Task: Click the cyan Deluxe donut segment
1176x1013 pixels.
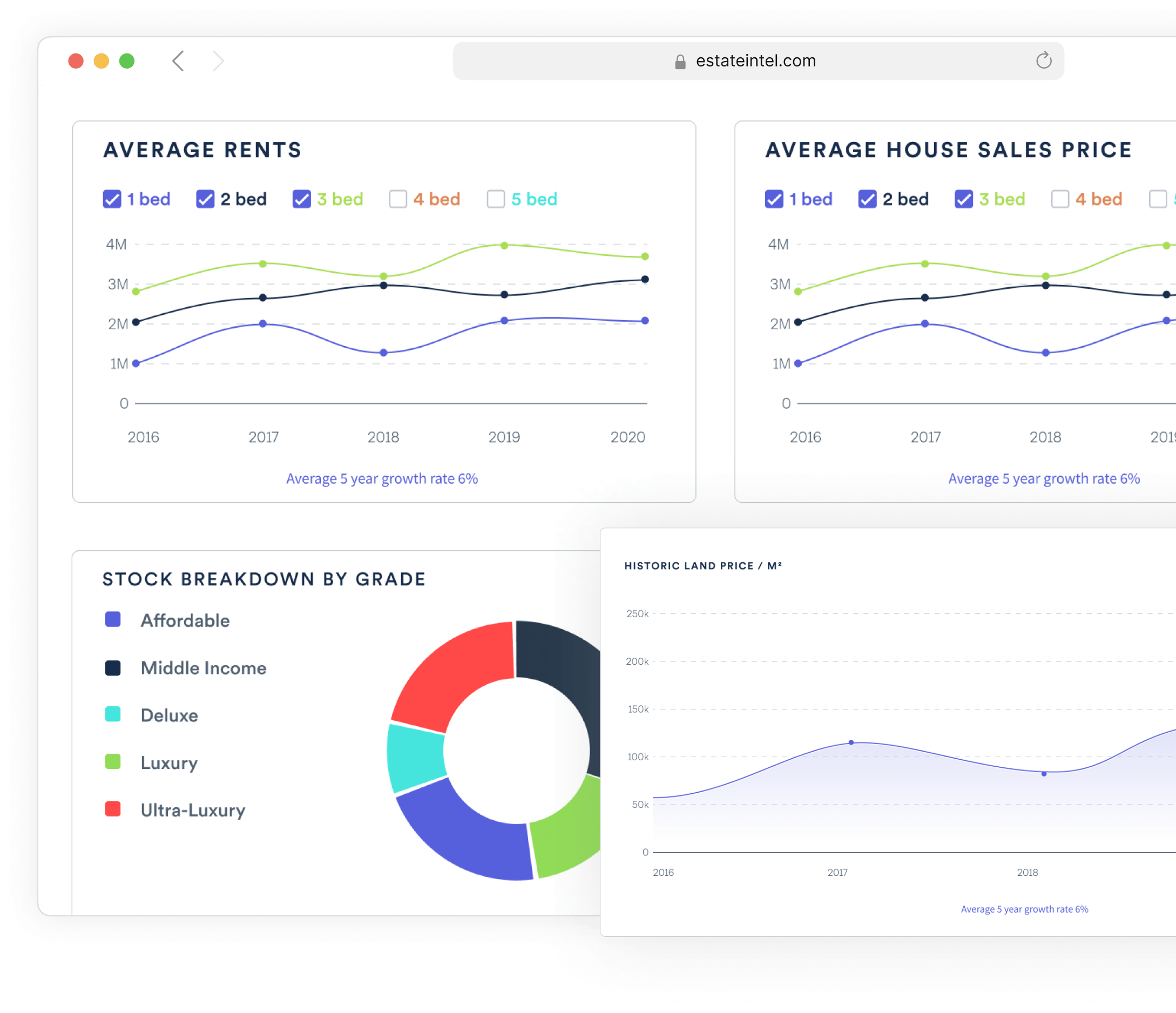Action: click(415, 758)
